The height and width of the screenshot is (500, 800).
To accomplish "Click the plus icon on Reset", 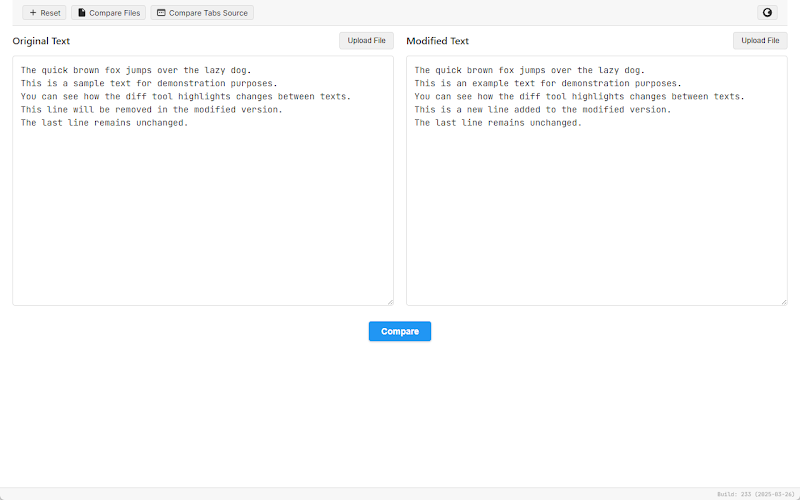I will (x=33, y=13).
